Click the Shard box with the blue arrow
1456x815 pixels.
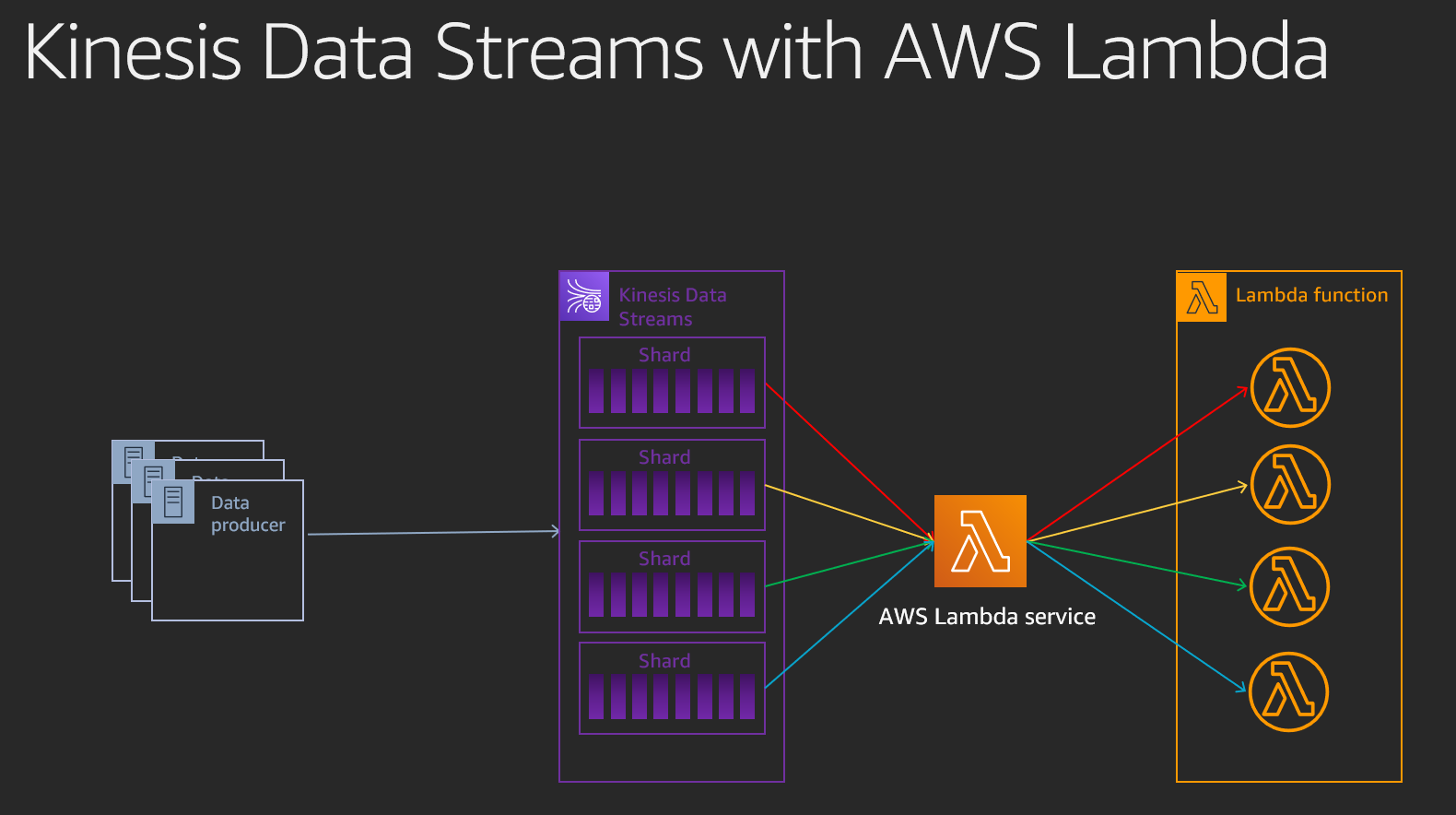(x=672, y=689)
